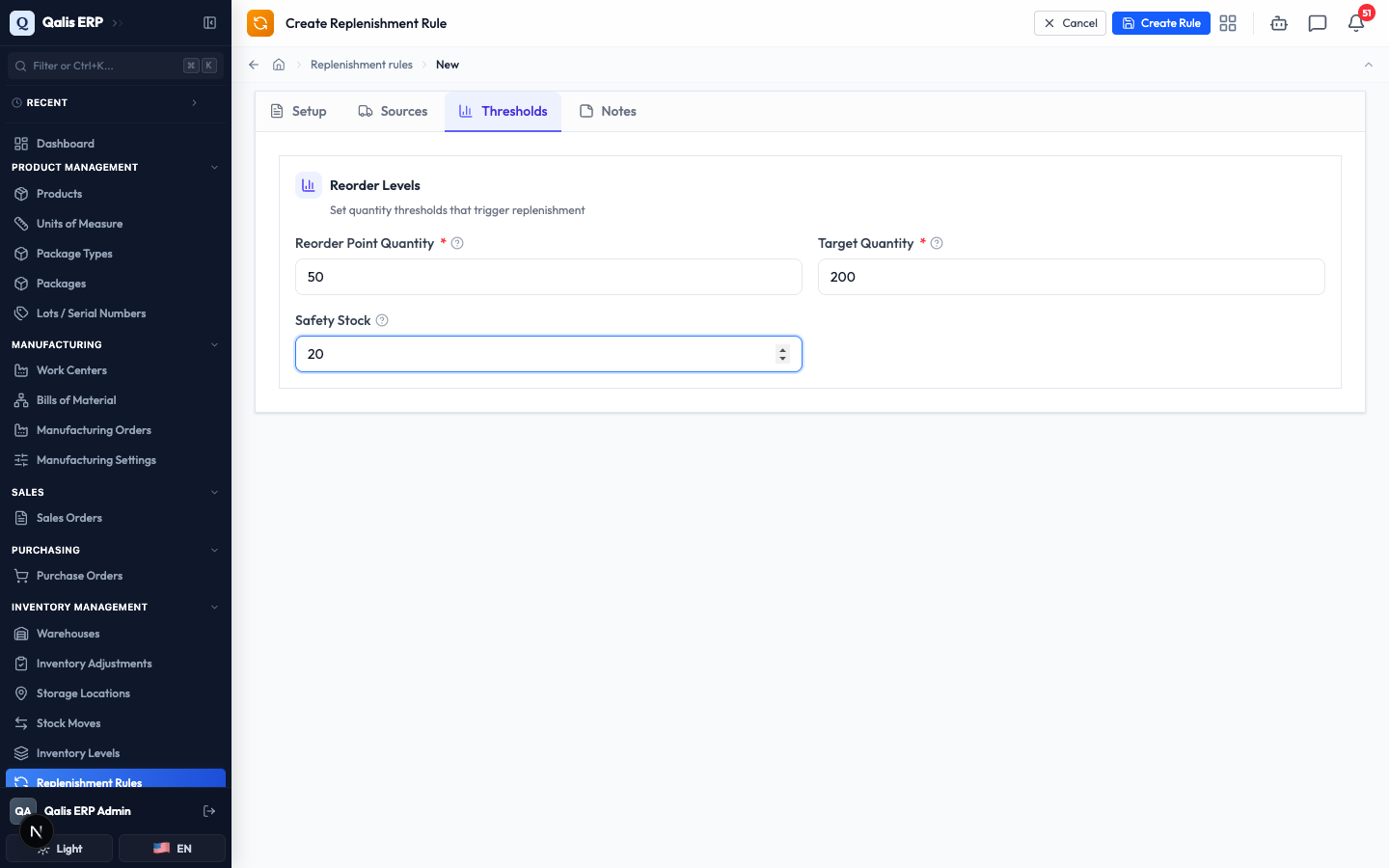Collapse PURCHASING section

[x=214, y=550]
